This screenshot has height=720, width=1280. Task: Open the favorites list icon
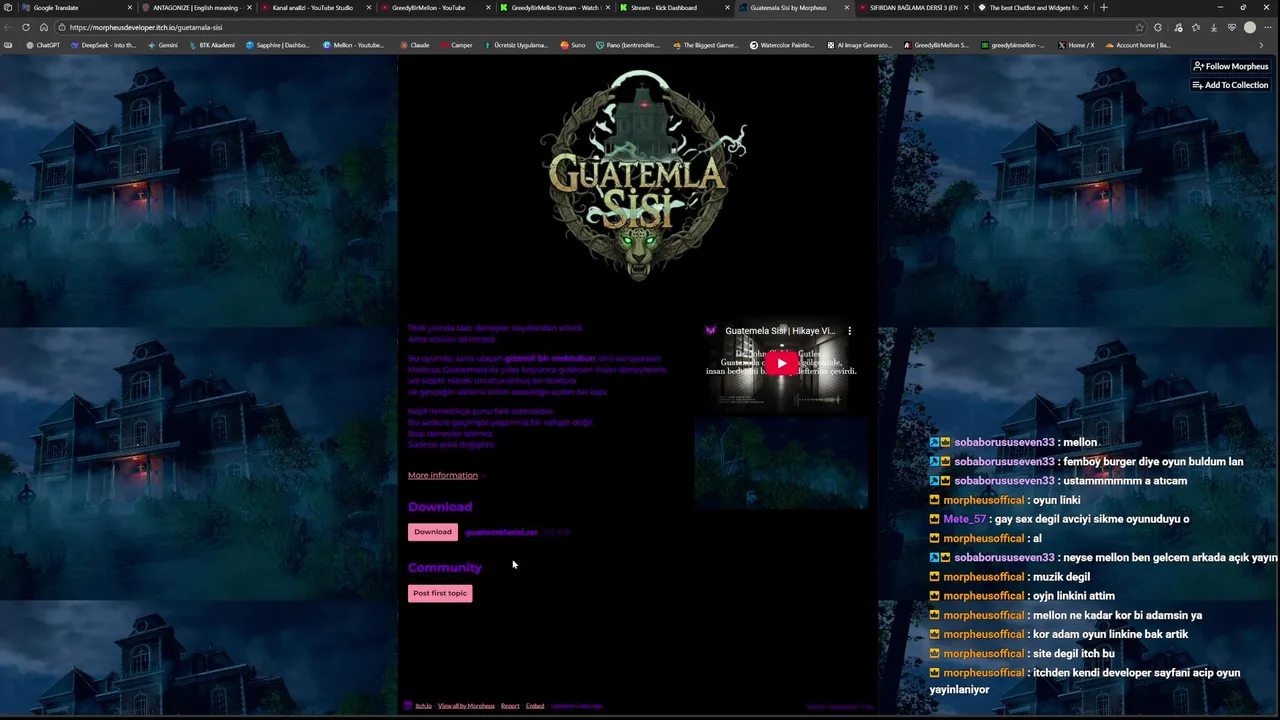point(1196,27)
